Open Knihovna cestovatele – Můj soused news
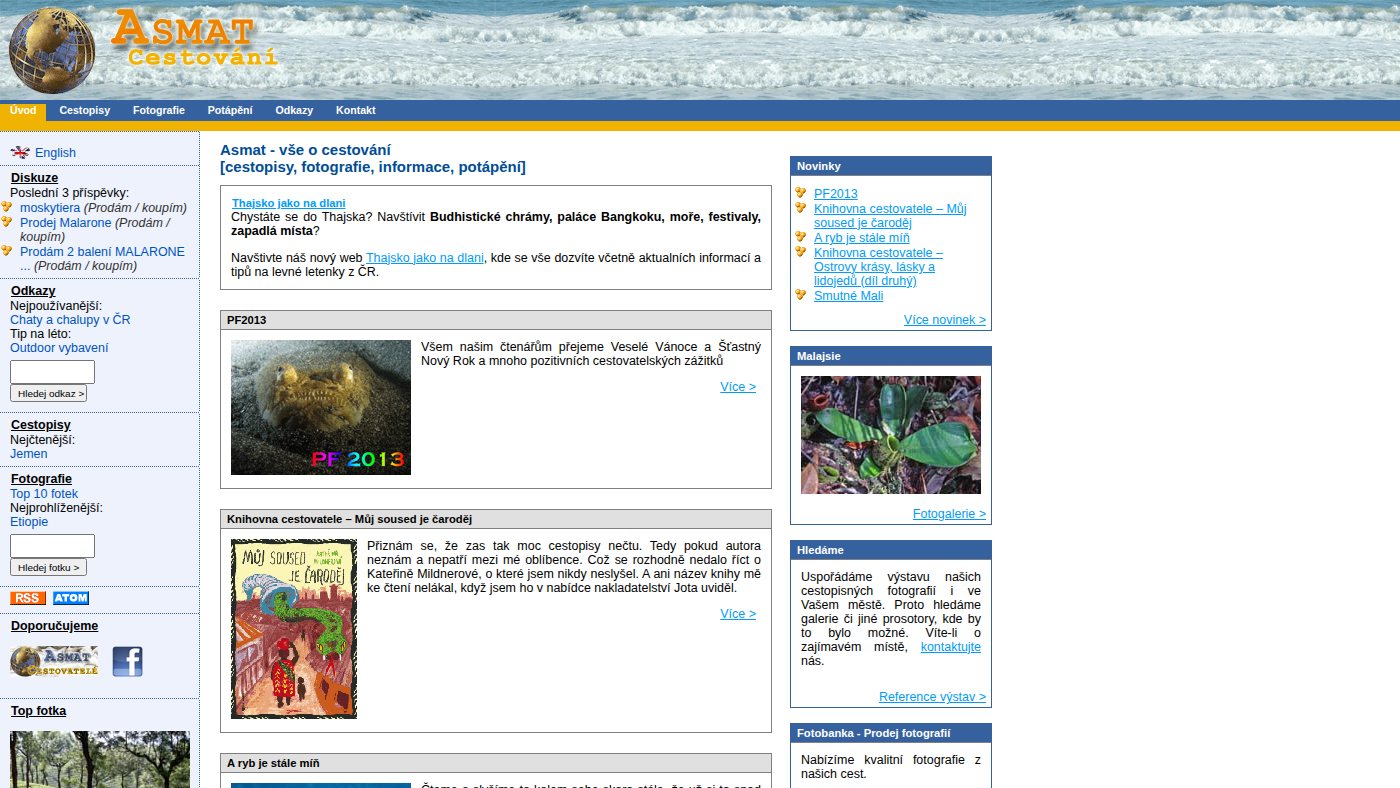 coord(890,216)
